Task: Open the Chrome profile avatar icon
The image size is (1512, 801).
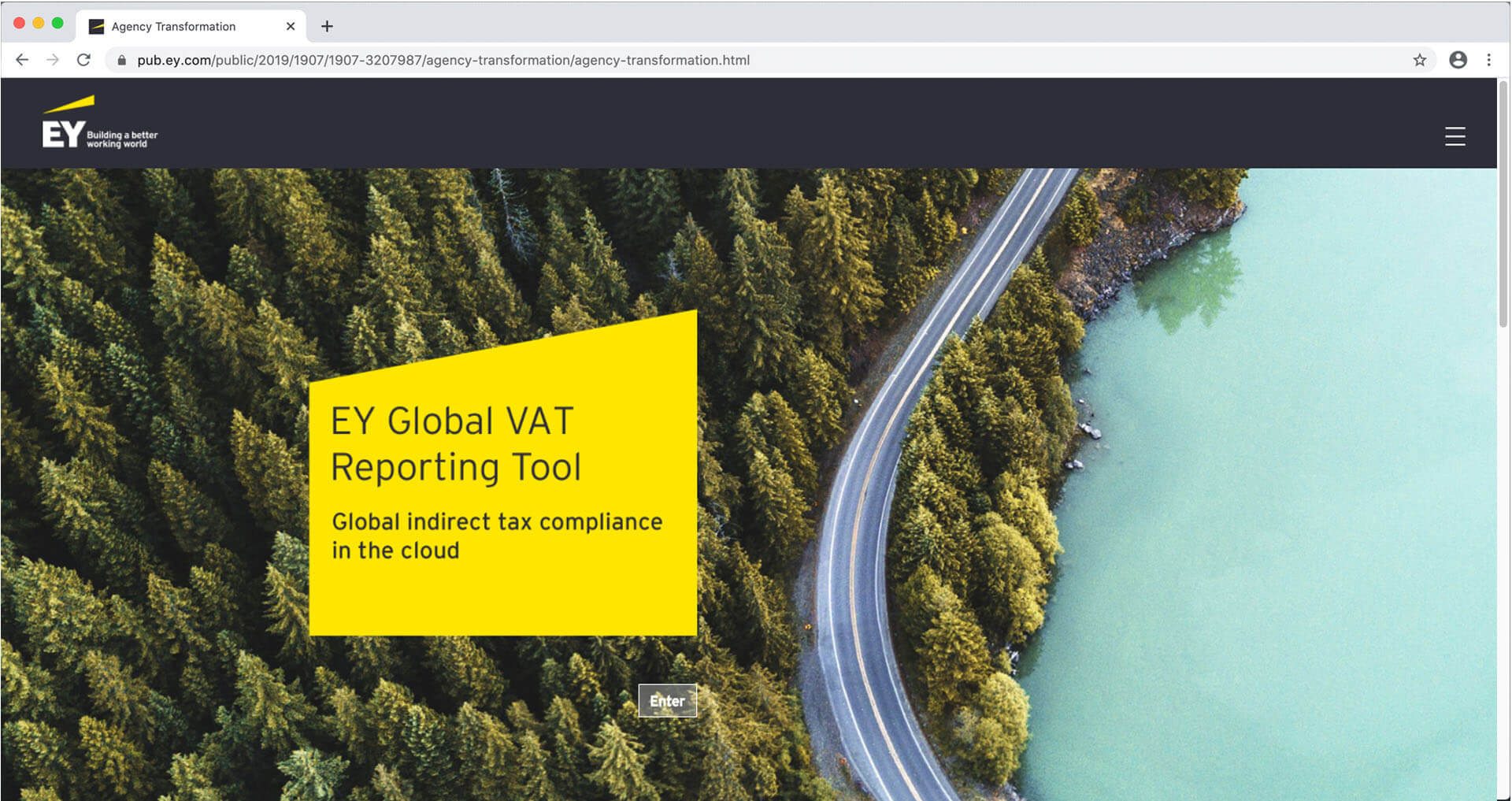Action: 1458,60
